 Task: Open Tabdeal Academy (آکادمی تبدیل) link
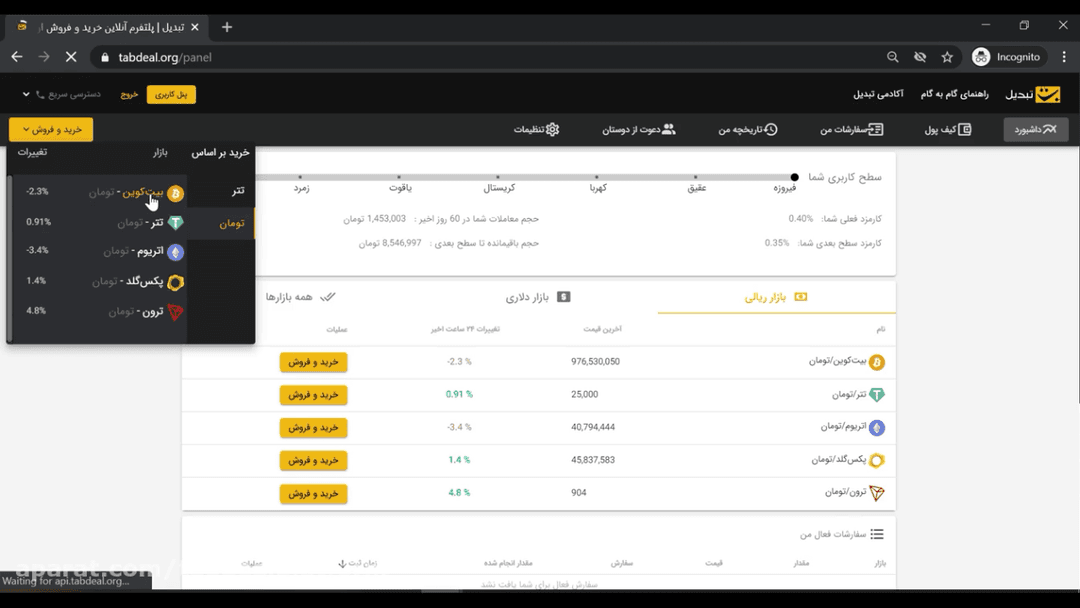pos(878,94)
